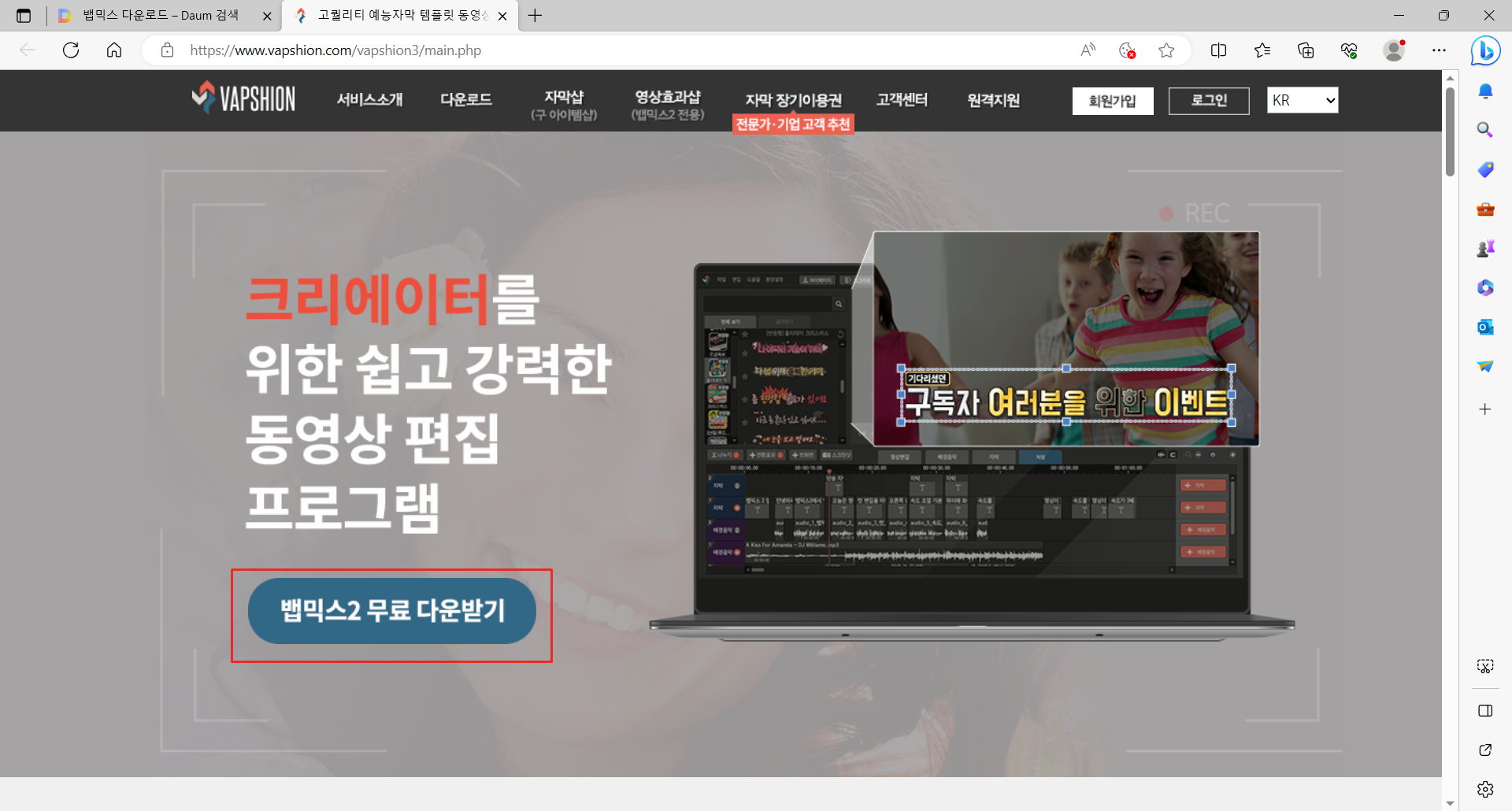Open the Tools briefcase sidebar icon
1512x811 pixels.
point(1485,209)
